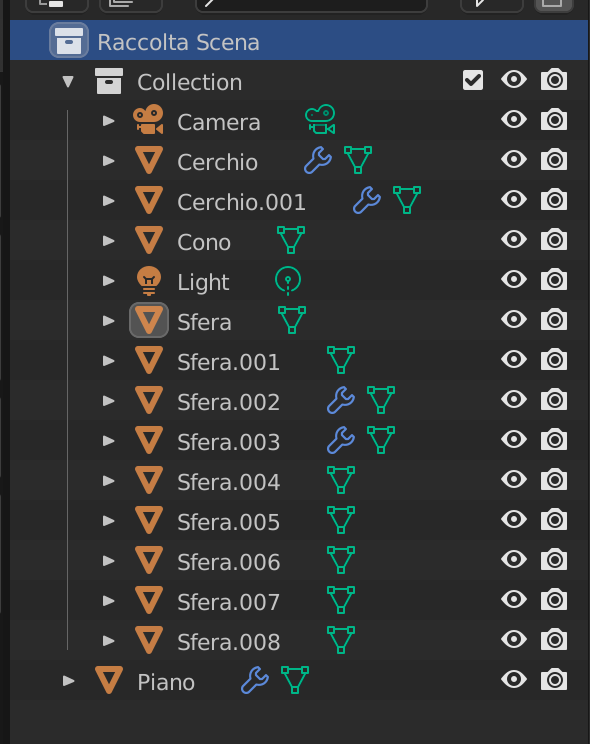
Task: Click the outliner search field
Action: [x=311, y=5]
